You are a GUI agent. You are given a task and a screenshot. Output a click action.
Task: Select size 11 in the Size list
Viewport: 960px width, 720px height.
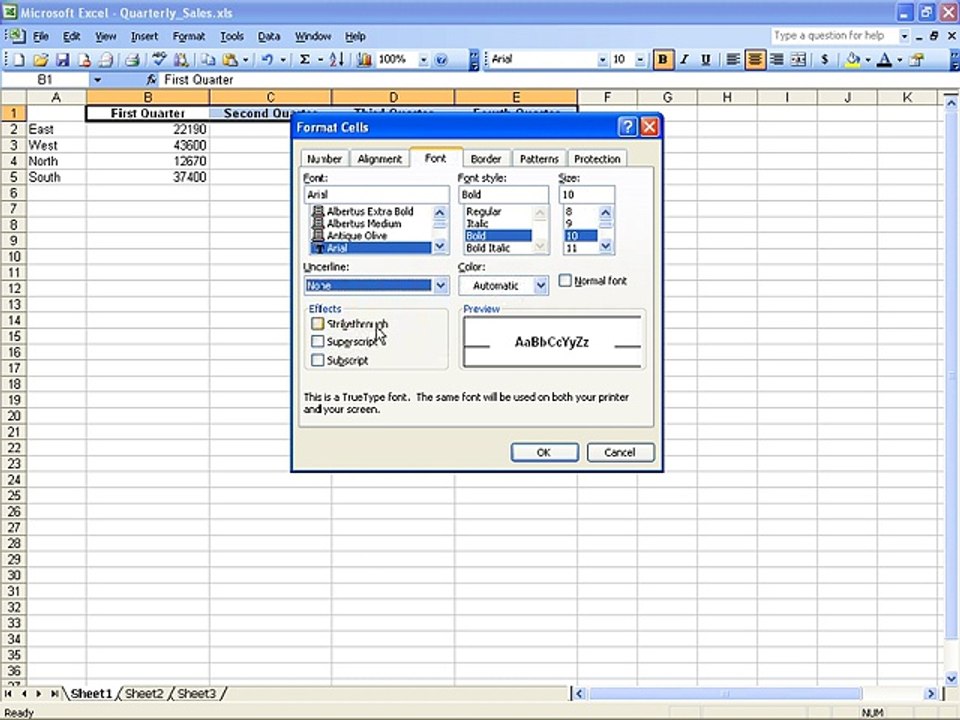click(x=580, y=248)
